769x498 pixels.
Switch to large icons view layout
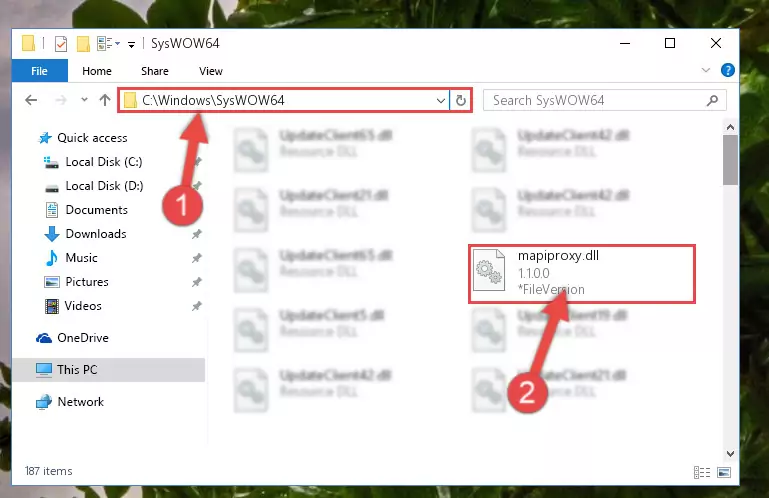(723, 472)
